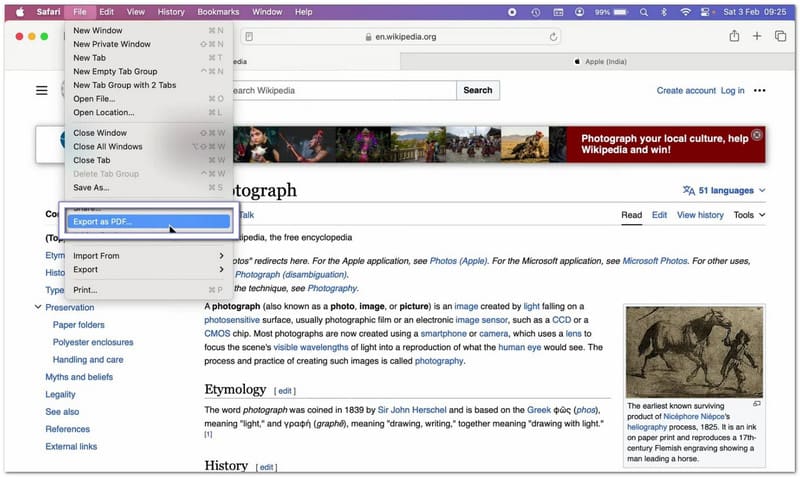Open the Bookmarks menu

click(218, 12)
